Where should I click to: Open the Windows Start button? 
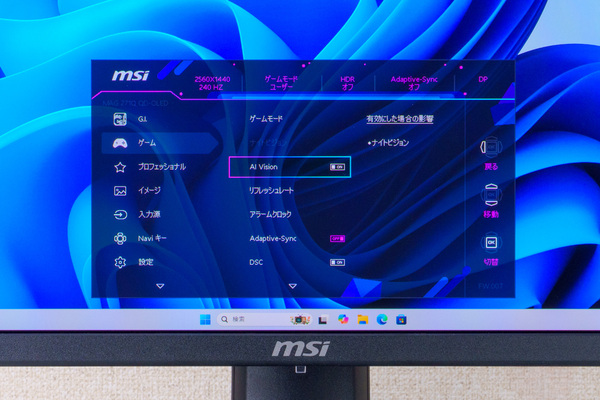point(205,319)
